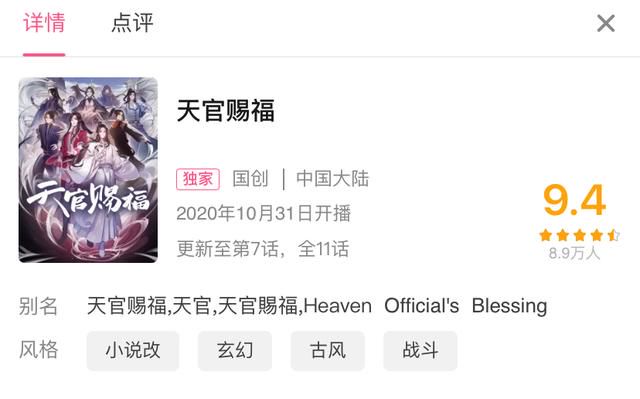Click the third rating star
The image size is (640, 399).
pyautogui.click(x=580, y=235)
